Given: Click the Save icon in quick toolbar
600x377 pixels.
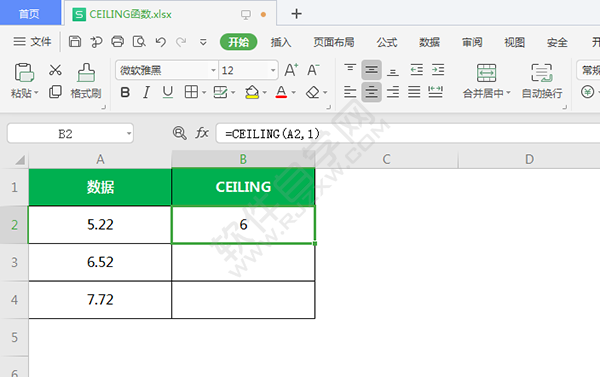Looking at the screenshot, I should click(75, 41).
